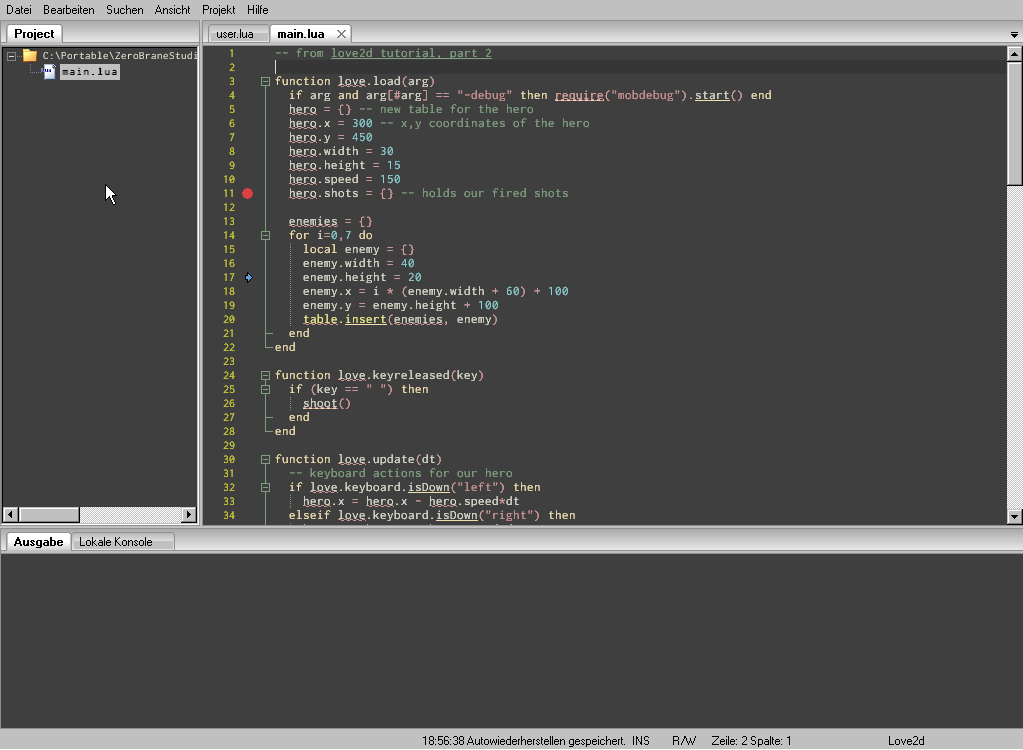Toggle fold of love.keyreleased function
Screen dimensions: 1023x750
tap(265, 375)
